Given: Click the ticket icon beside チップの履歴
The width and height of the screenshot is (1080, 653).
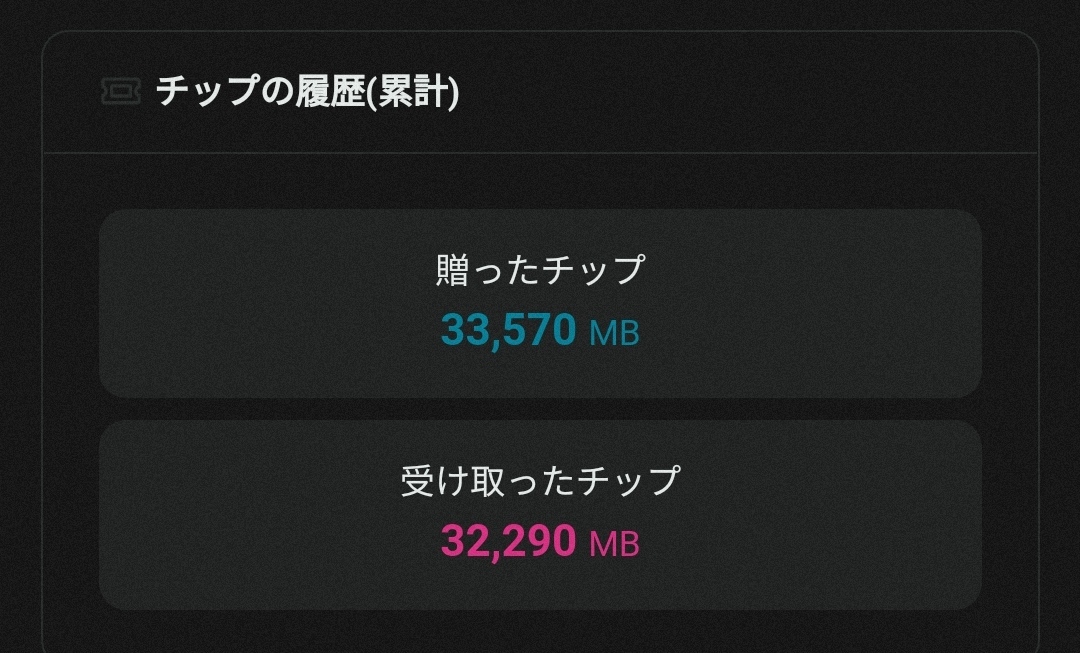Looking at the screenshot, I should (120, 92).
